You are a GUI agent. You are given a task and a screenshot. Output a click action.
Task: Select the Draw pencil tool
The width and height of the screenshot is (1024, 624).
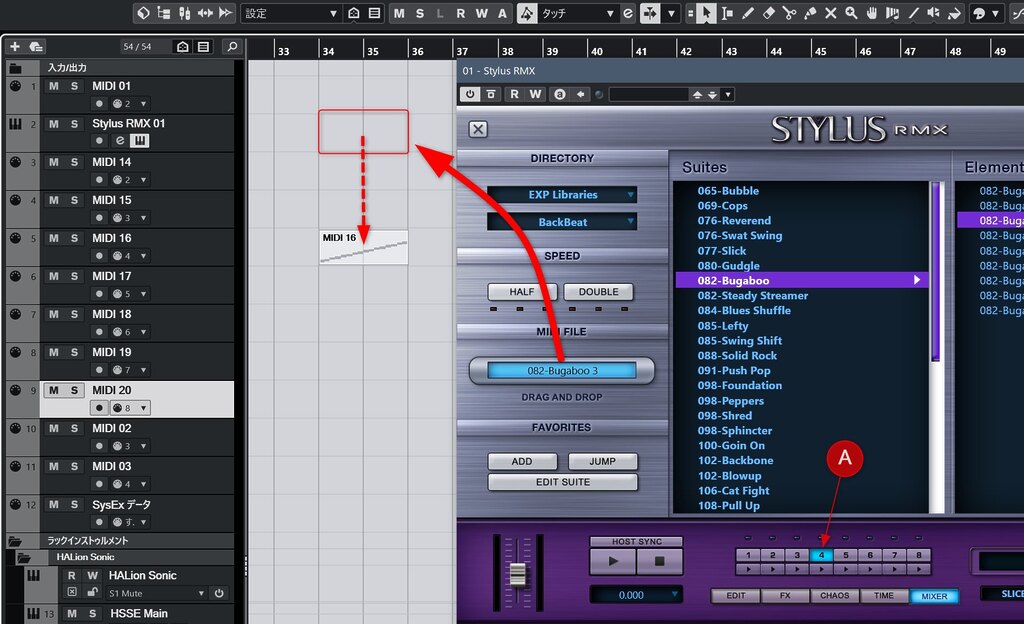tap(748, 13)
